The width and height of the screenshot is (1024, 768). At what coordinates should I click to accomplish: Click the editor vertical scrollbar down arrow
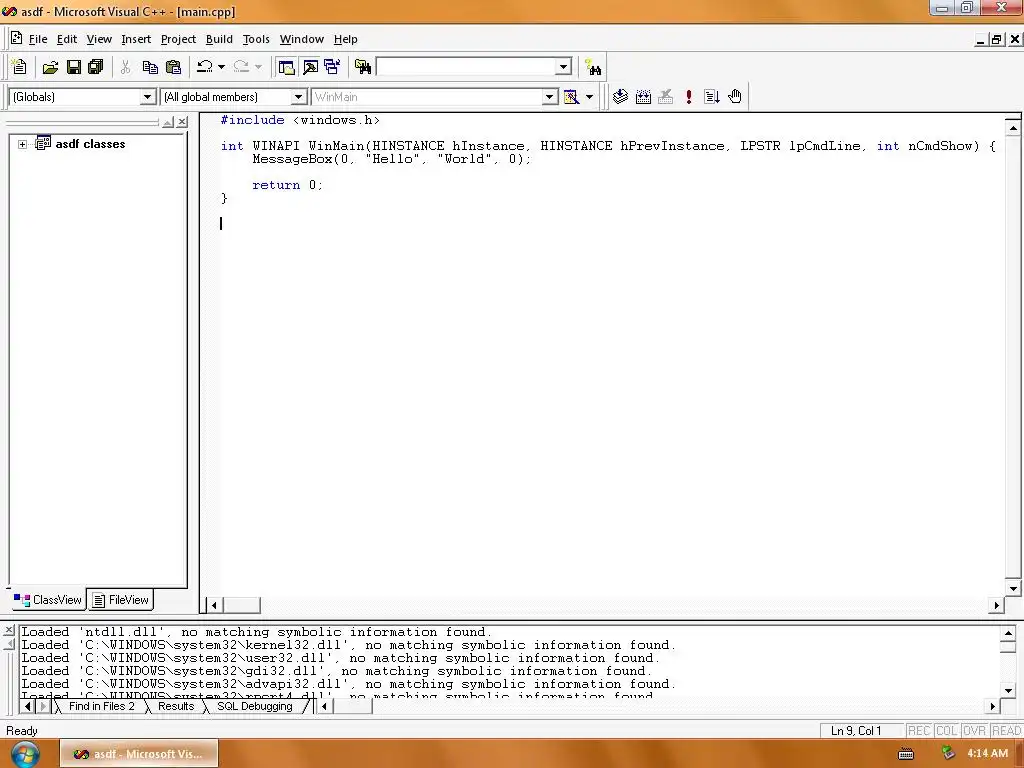pos(1013,588)
